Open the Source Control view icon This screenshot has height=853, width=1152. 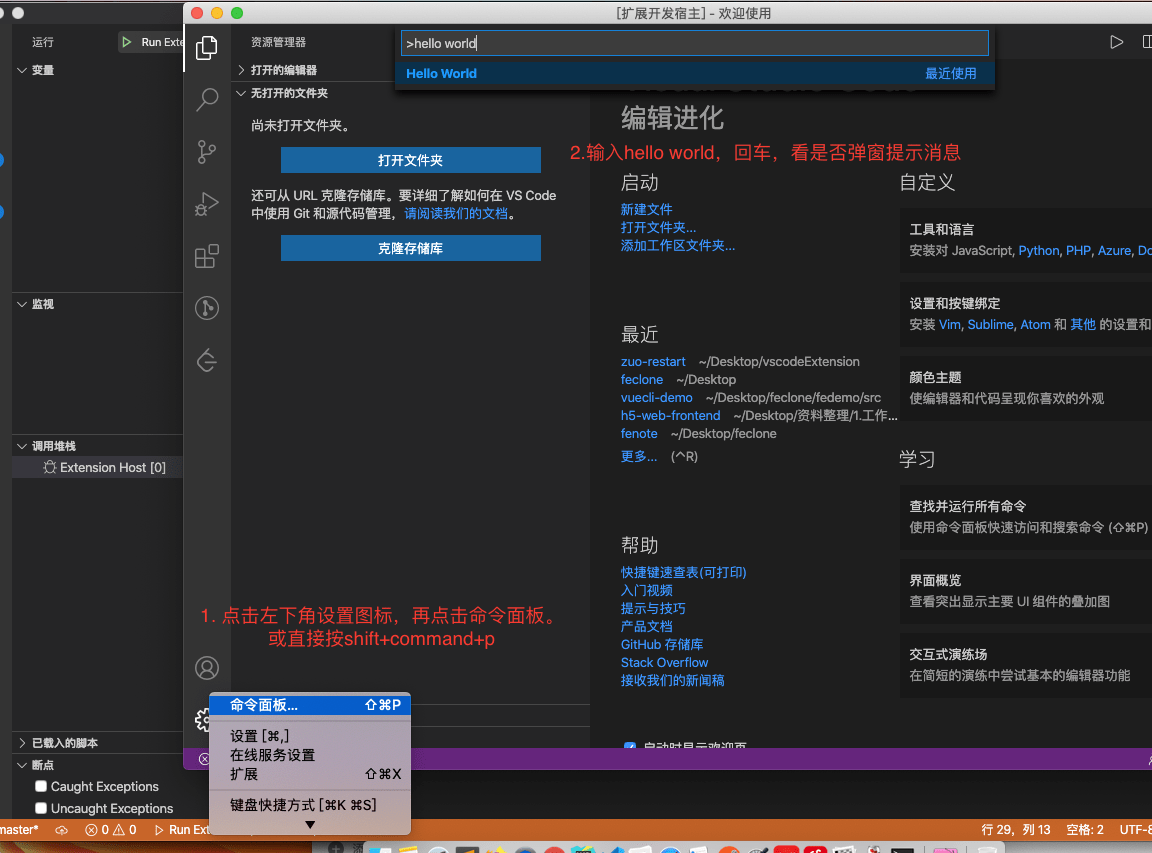[206, 152]
